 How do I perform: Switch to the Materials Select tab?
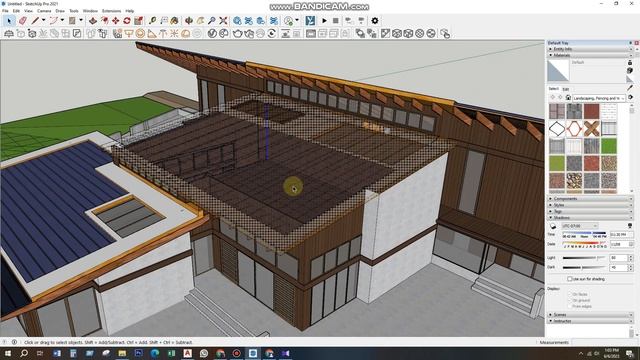click(x=553, y=89)
